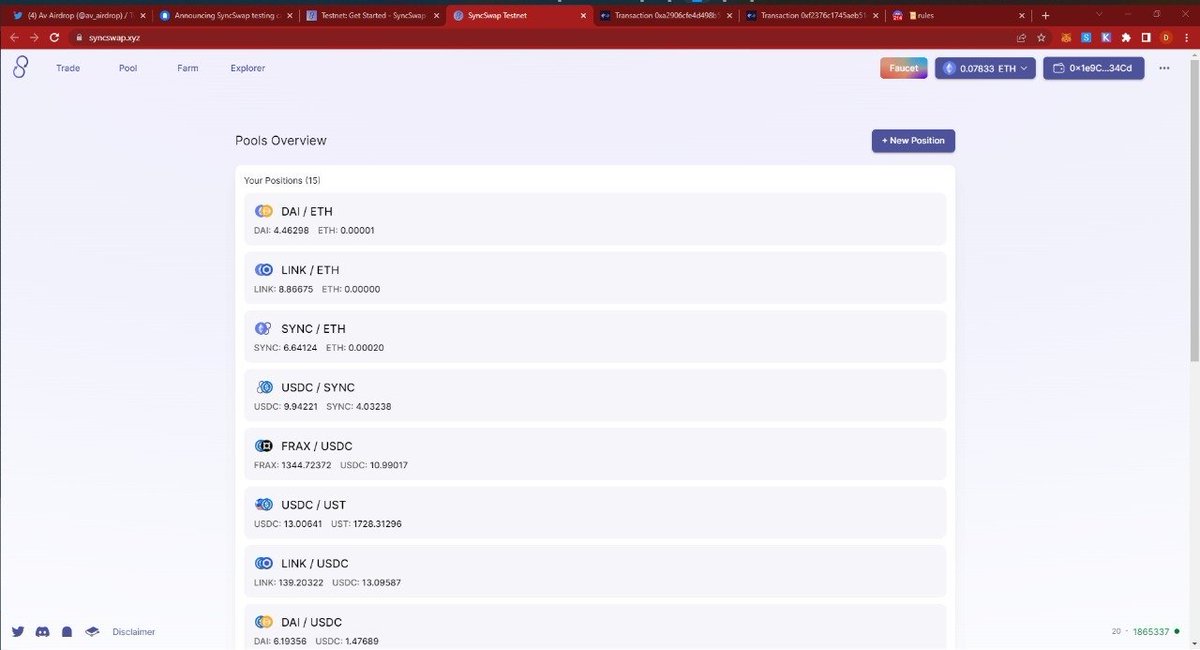1200x650 pixels.
Task: Open the Discord link in the footer
Action: [x=43, y=632]
